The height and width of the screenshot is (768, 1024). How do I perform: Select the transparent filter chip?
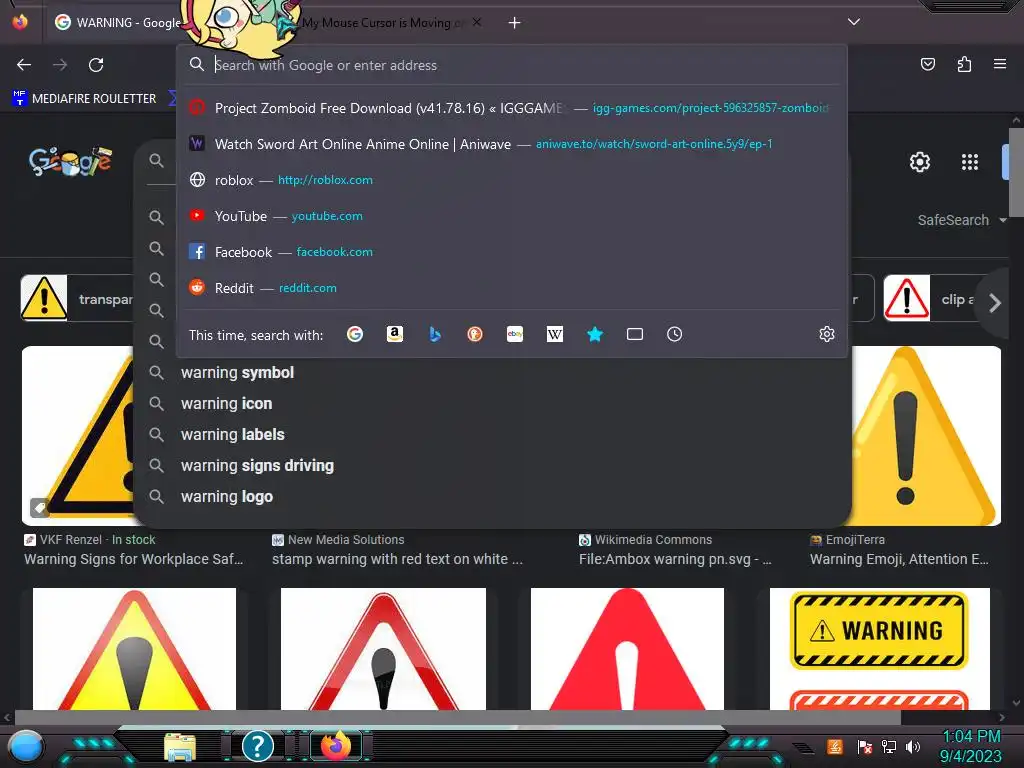point(76,298)
